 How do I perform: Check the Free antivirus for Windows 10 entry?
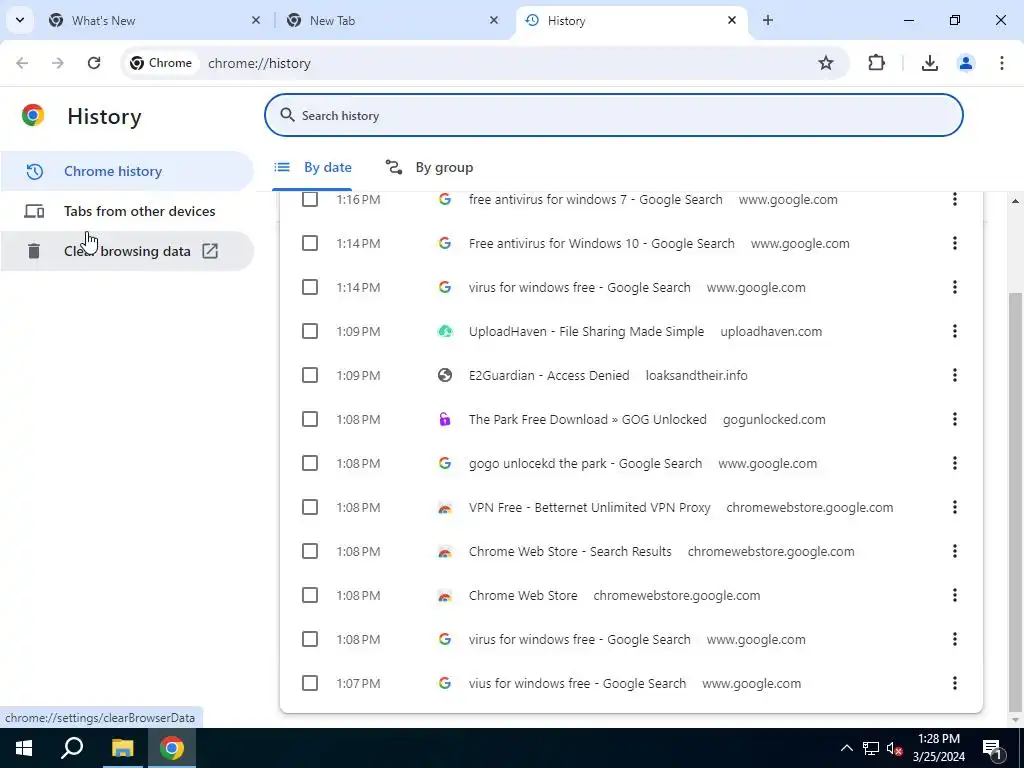point(310,244)
